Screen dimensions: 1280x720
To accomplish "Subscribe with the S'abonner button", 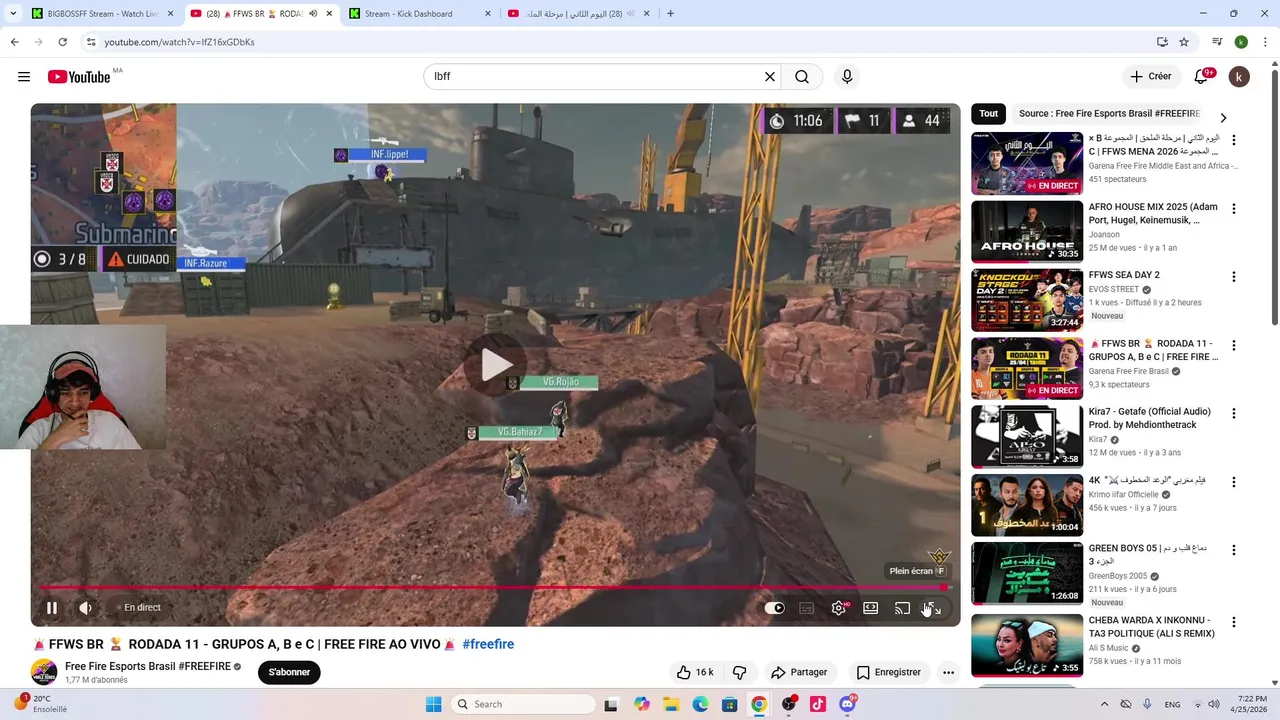I will click(289, 672).
